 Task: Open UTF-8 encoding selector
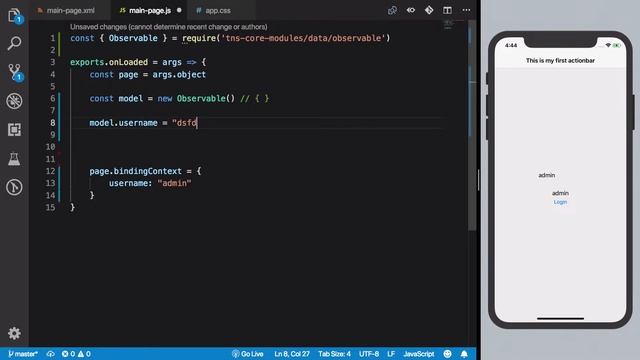[369, 354]
